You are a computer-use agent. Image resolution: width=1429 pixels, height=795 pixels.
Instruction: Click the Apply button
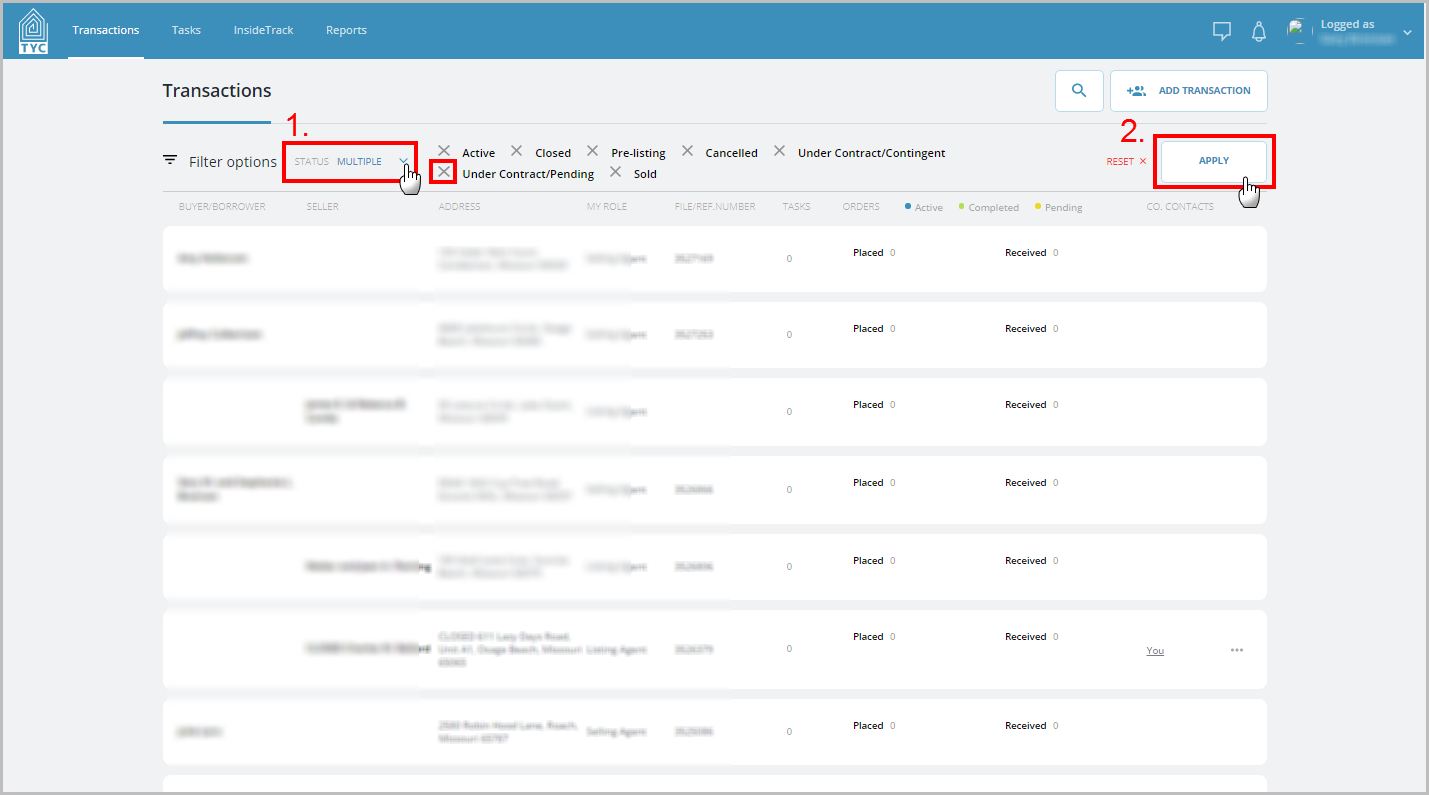tap(1214, 161)
